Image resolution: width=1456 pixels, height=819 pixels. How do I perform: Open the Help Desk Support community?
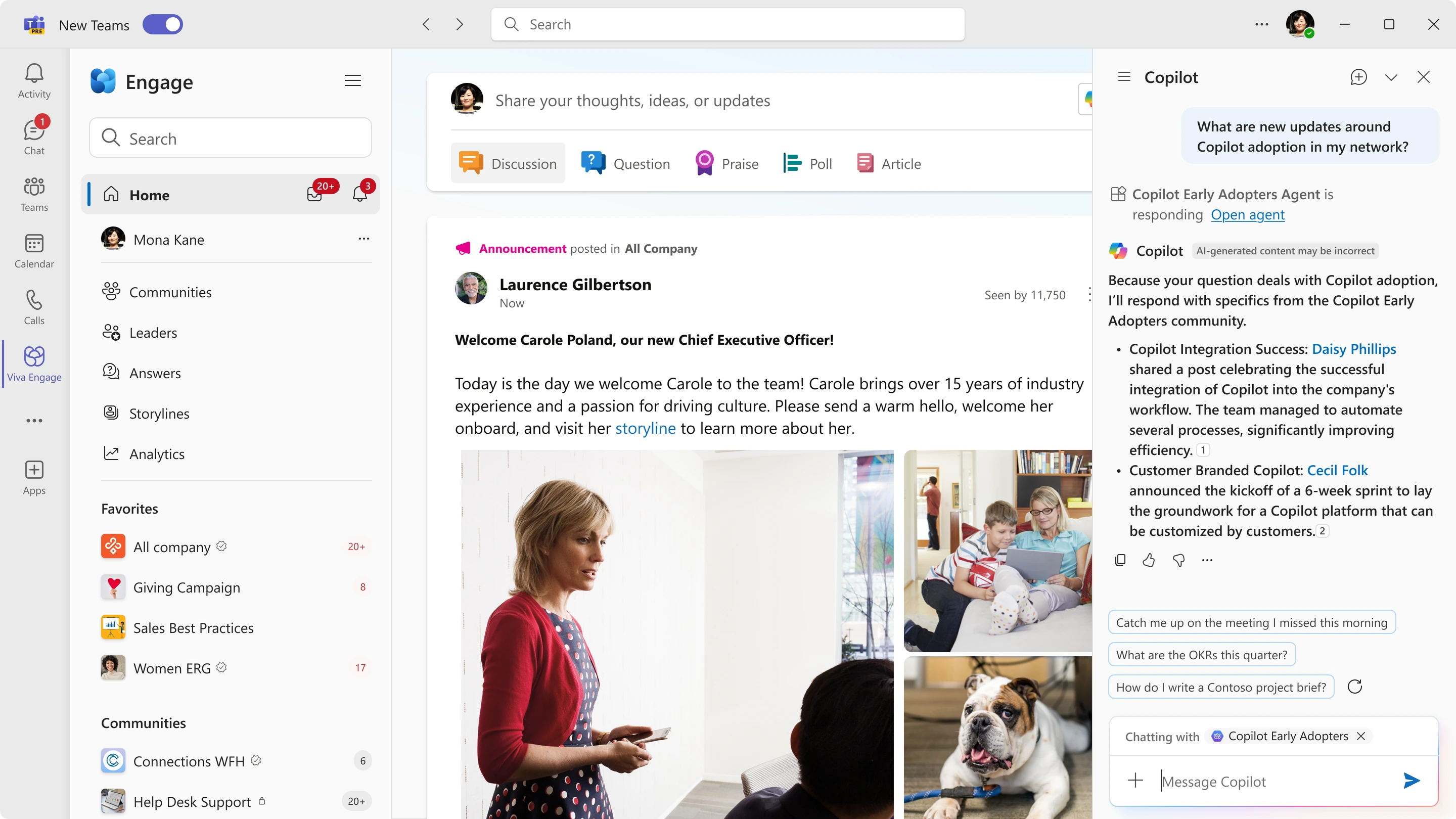tap(236, 801)
